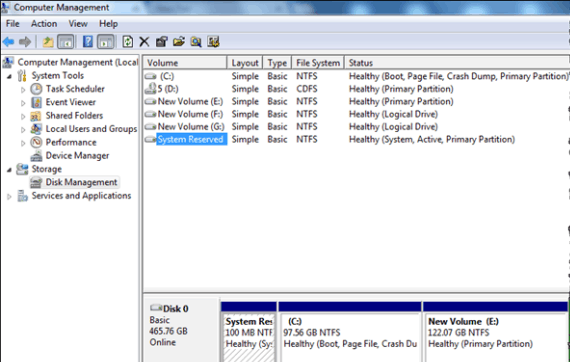This screenshot has width=570, height=362.
Task: Sort by the Status column header
Action: click(x=457, y=63)
